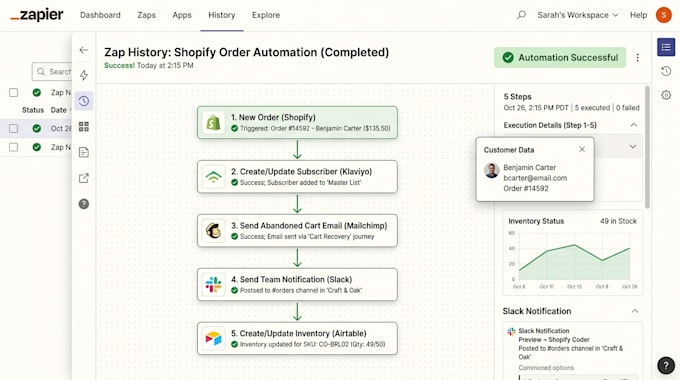Viewport: 680px width, 380px height.
Task: Click the Slack icon in step 4
Action: coord(213,285)
